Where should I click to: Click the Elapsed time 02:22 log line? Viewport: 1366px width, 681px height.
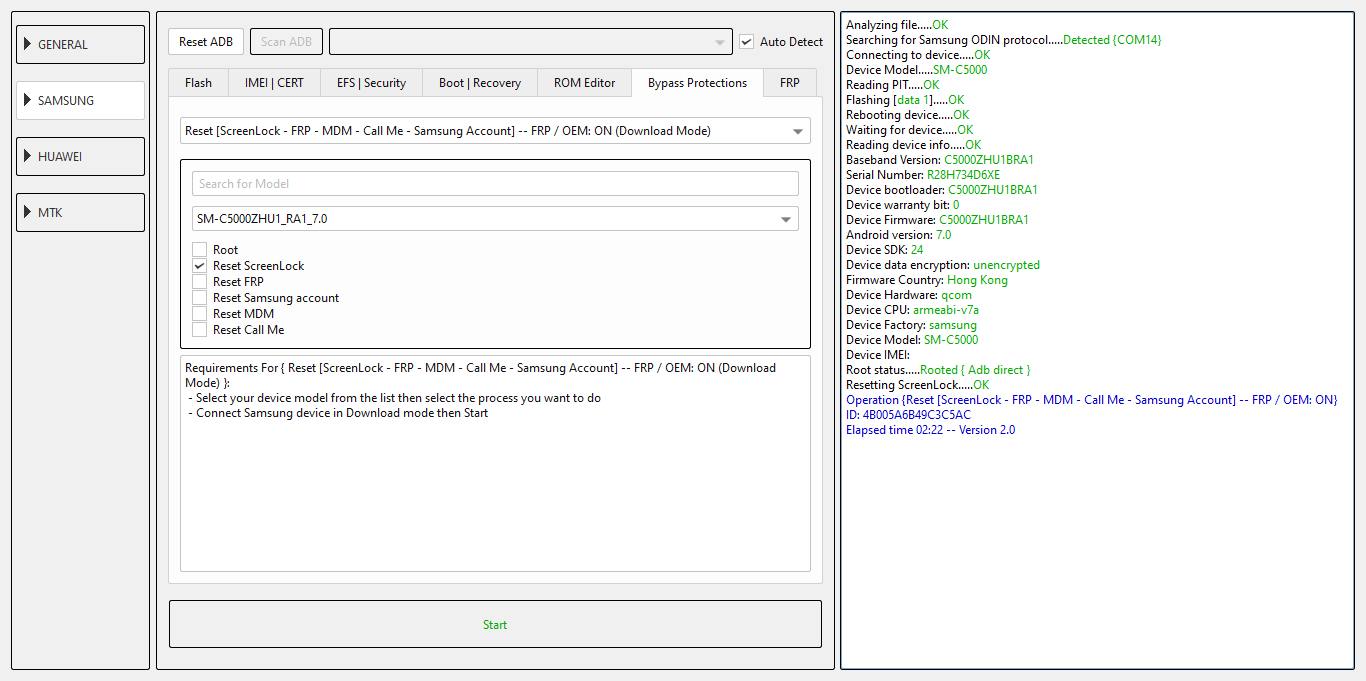coord(930,430)
